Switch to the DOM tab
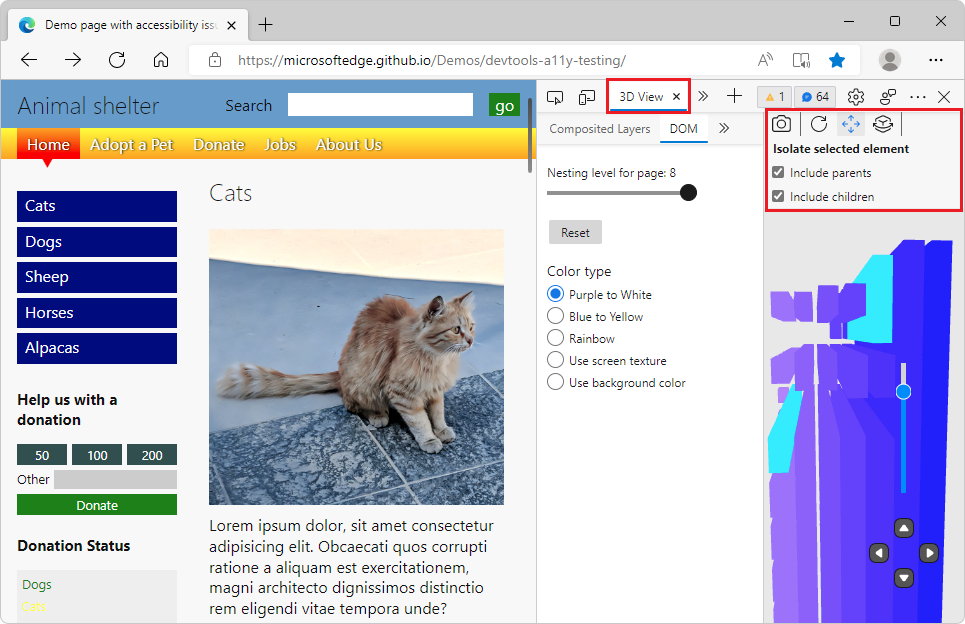965x624 pixels. pos(684,129)
